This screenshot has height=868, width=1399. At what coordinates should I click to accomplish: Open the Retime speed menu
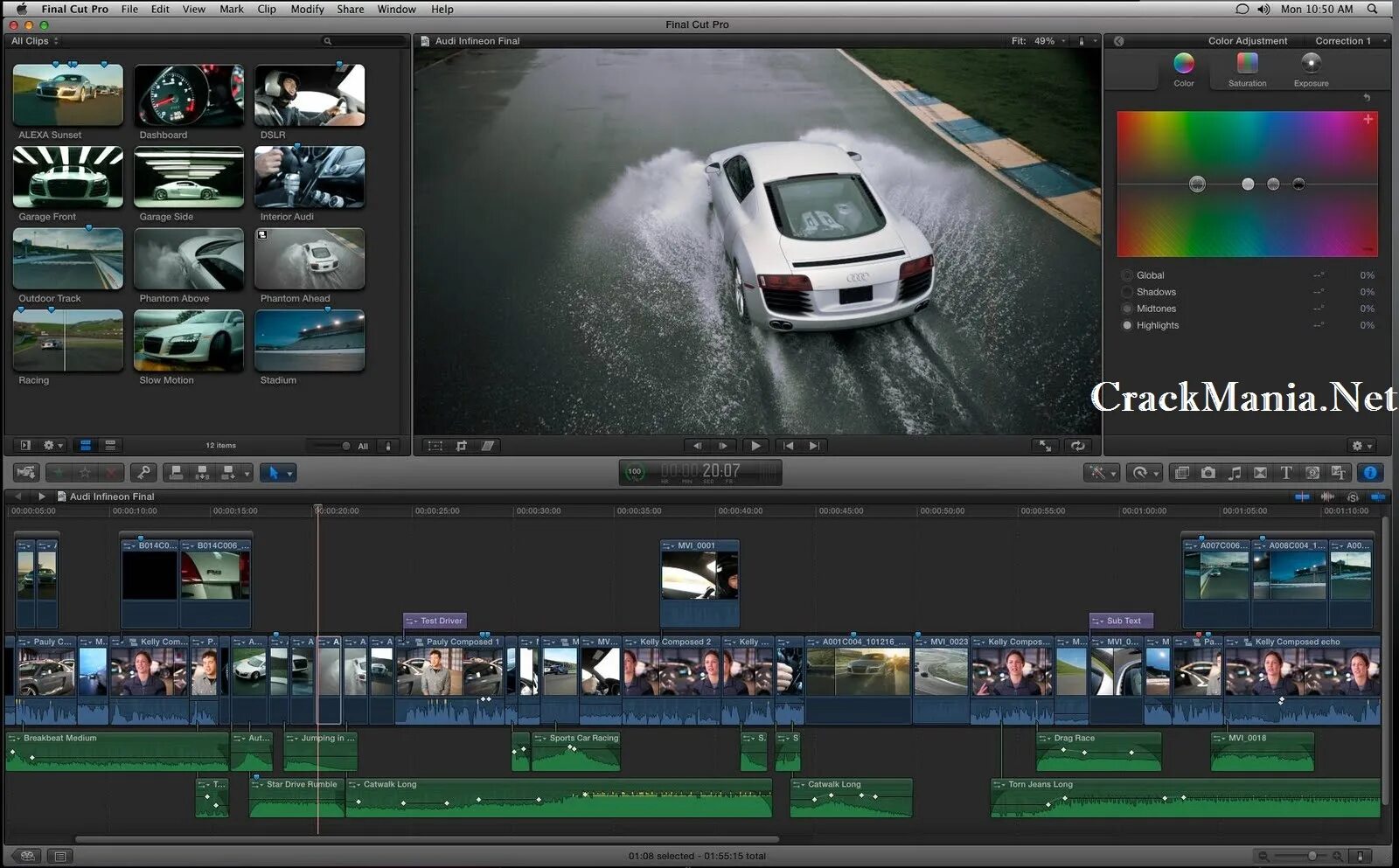click(1145, 473)
